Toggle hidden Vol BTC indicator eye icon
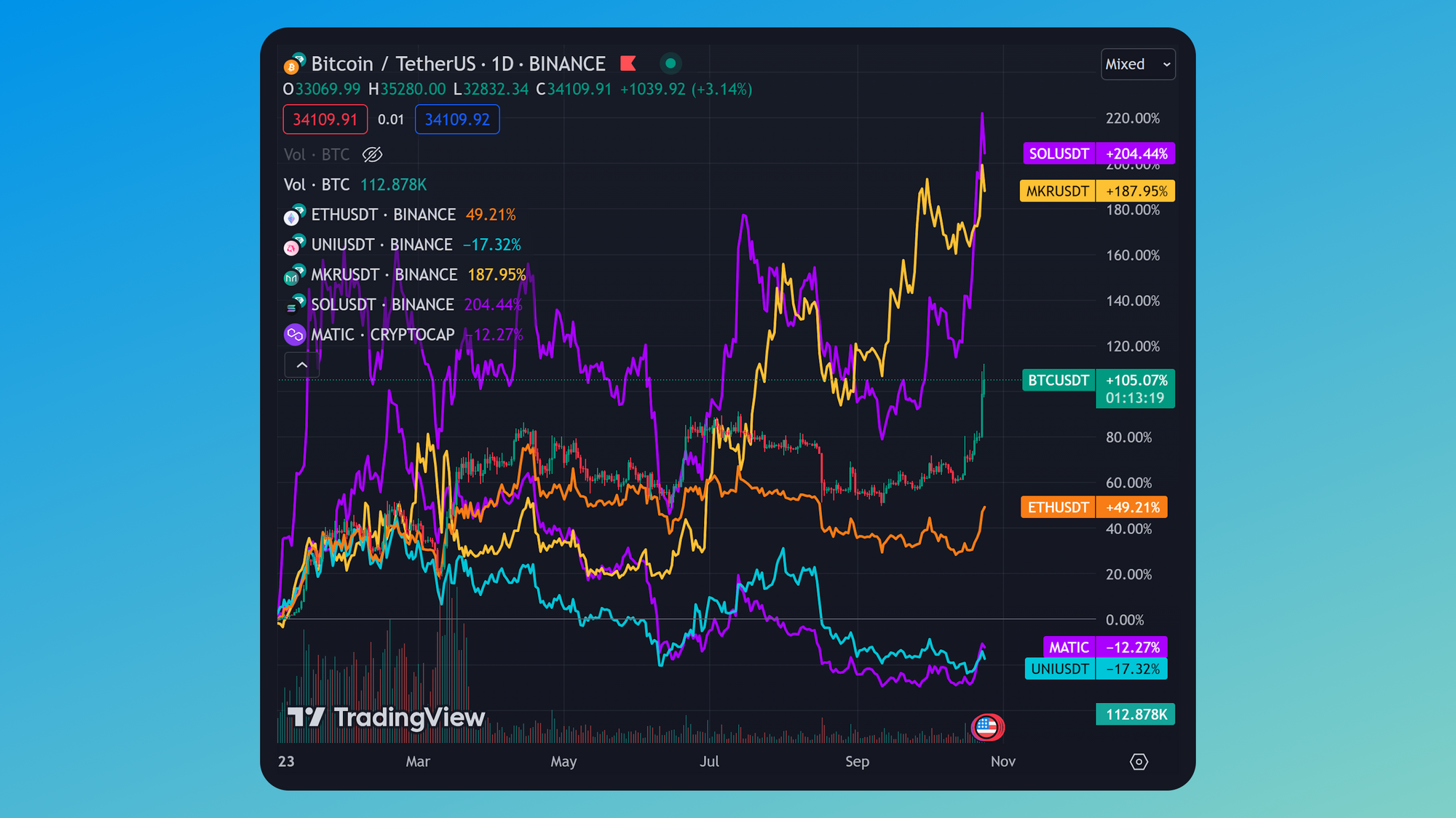The height and width of the screenshot is (818, 1456). 372,154
